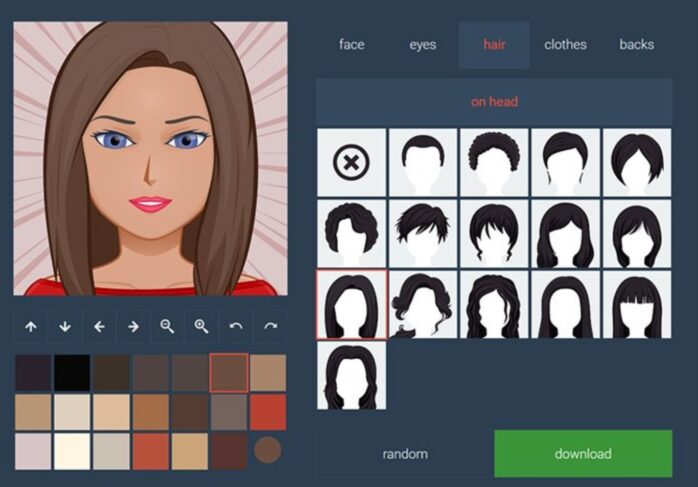Viewport: 698px width, 487px height.
Task: Redo the last change
Action: pyautogui.click(x=270, y=327)
